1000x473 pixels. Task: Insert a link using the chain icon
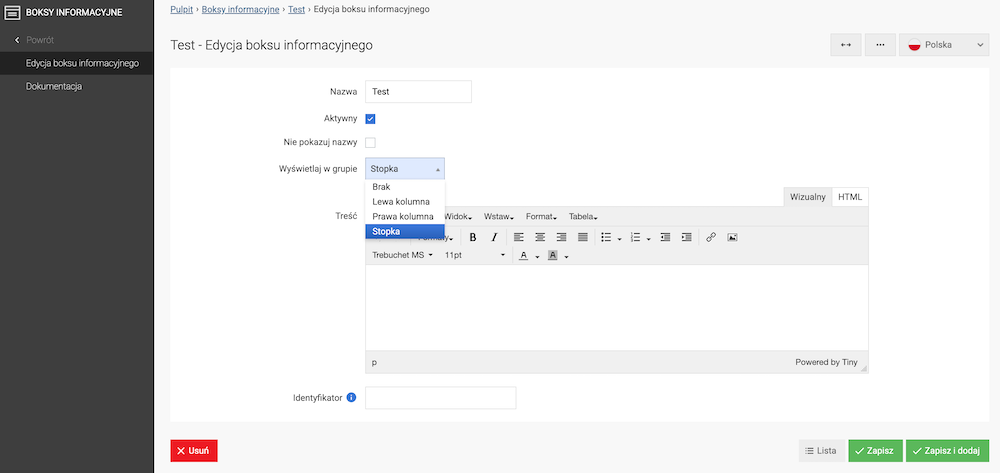tap(711, 237)
